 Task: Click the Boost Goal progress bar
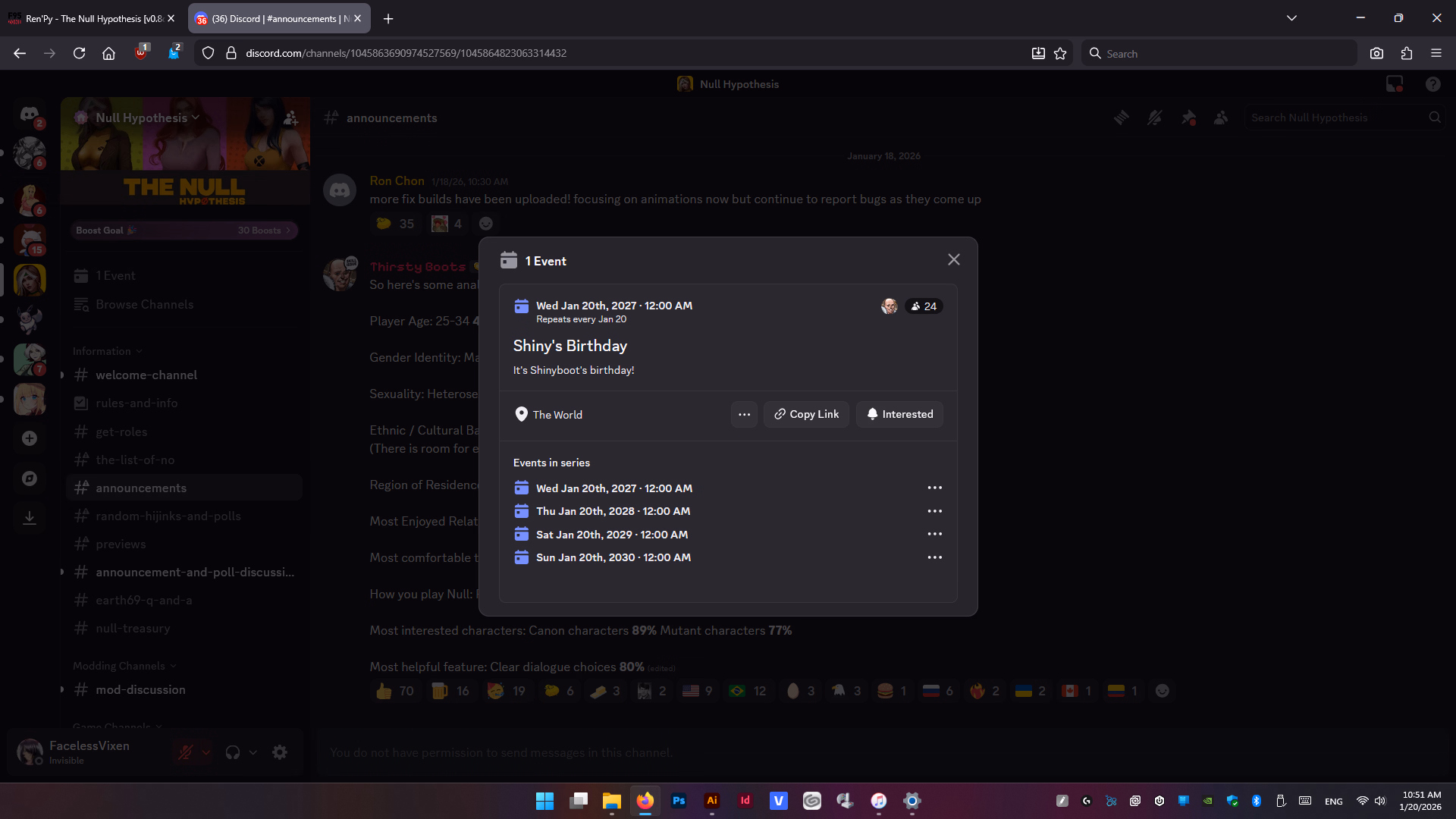coord(184,231)
